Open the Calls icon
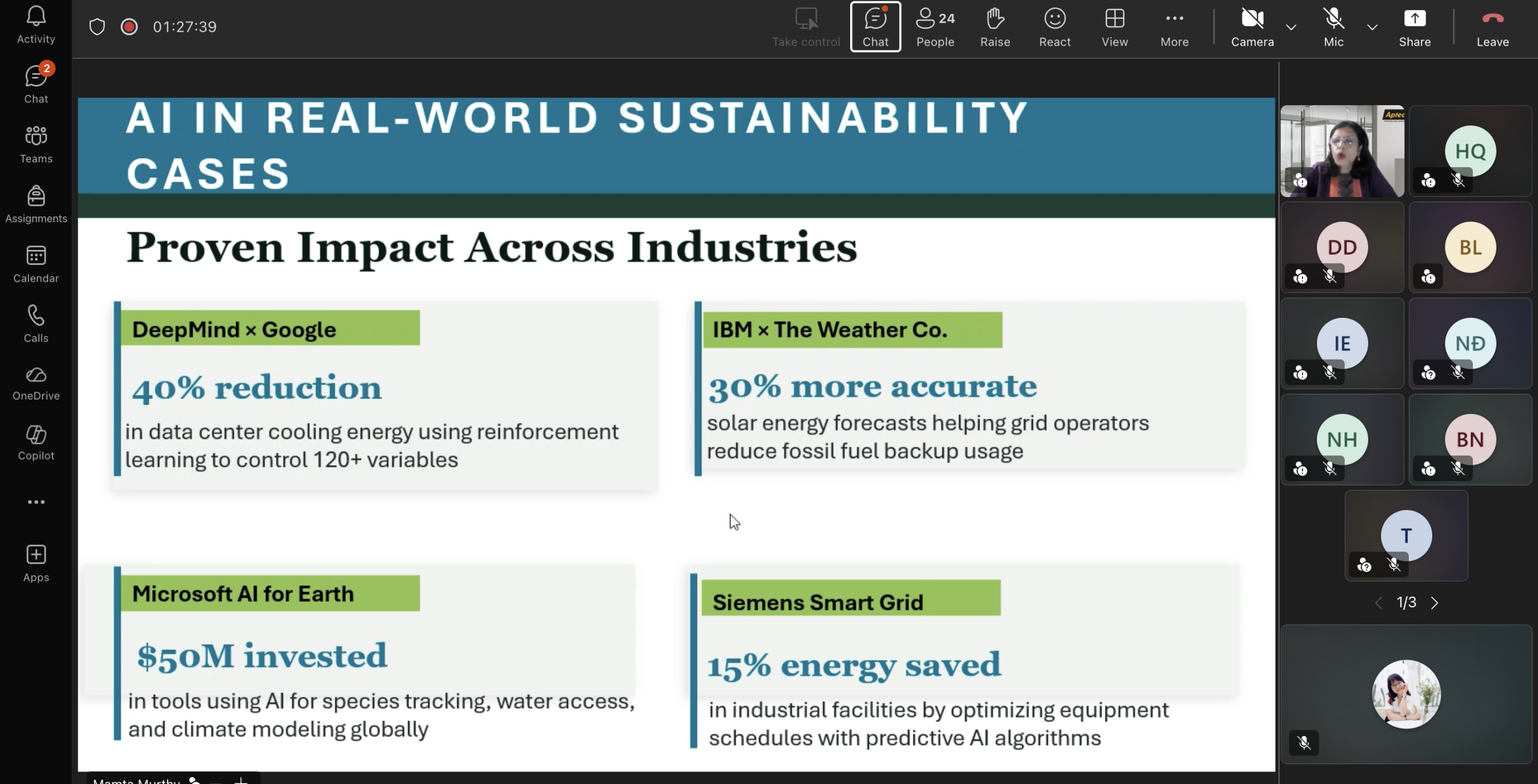 point(36,324)
